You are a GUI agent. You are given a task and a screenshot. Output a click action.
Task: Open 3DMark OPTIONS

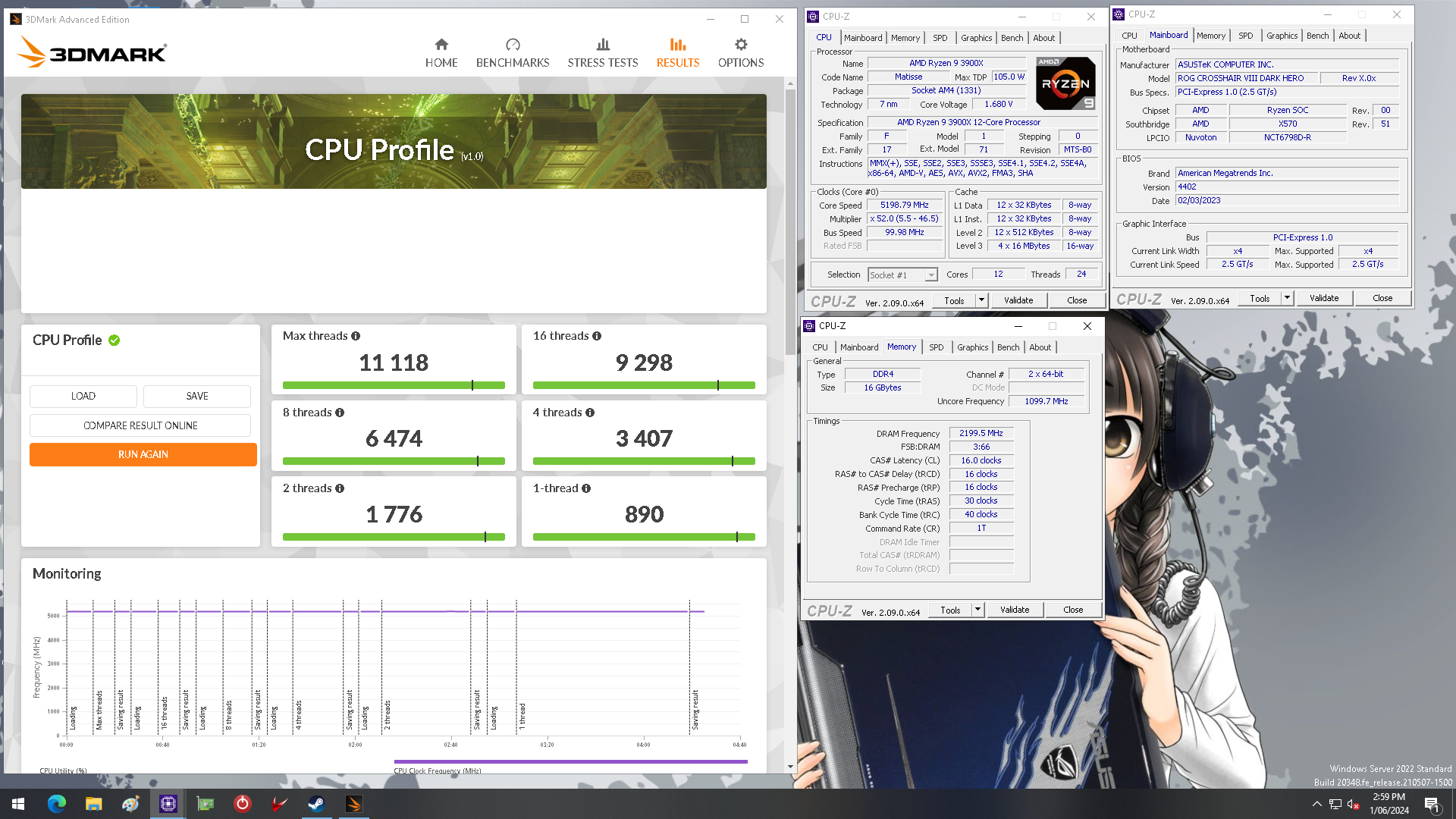click(x=741, y=53)
